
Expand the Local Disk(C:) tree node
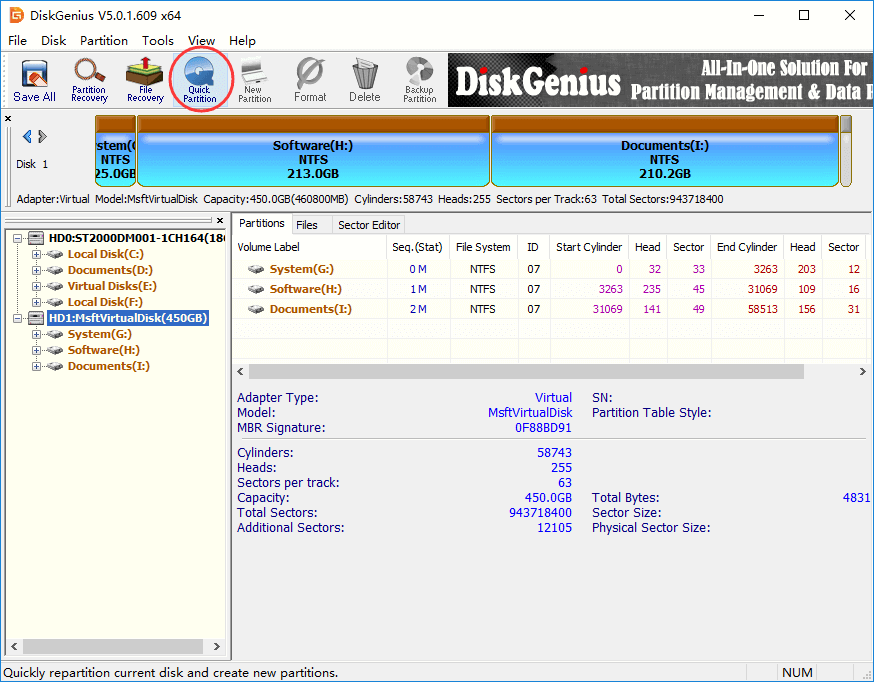point(37,254)
